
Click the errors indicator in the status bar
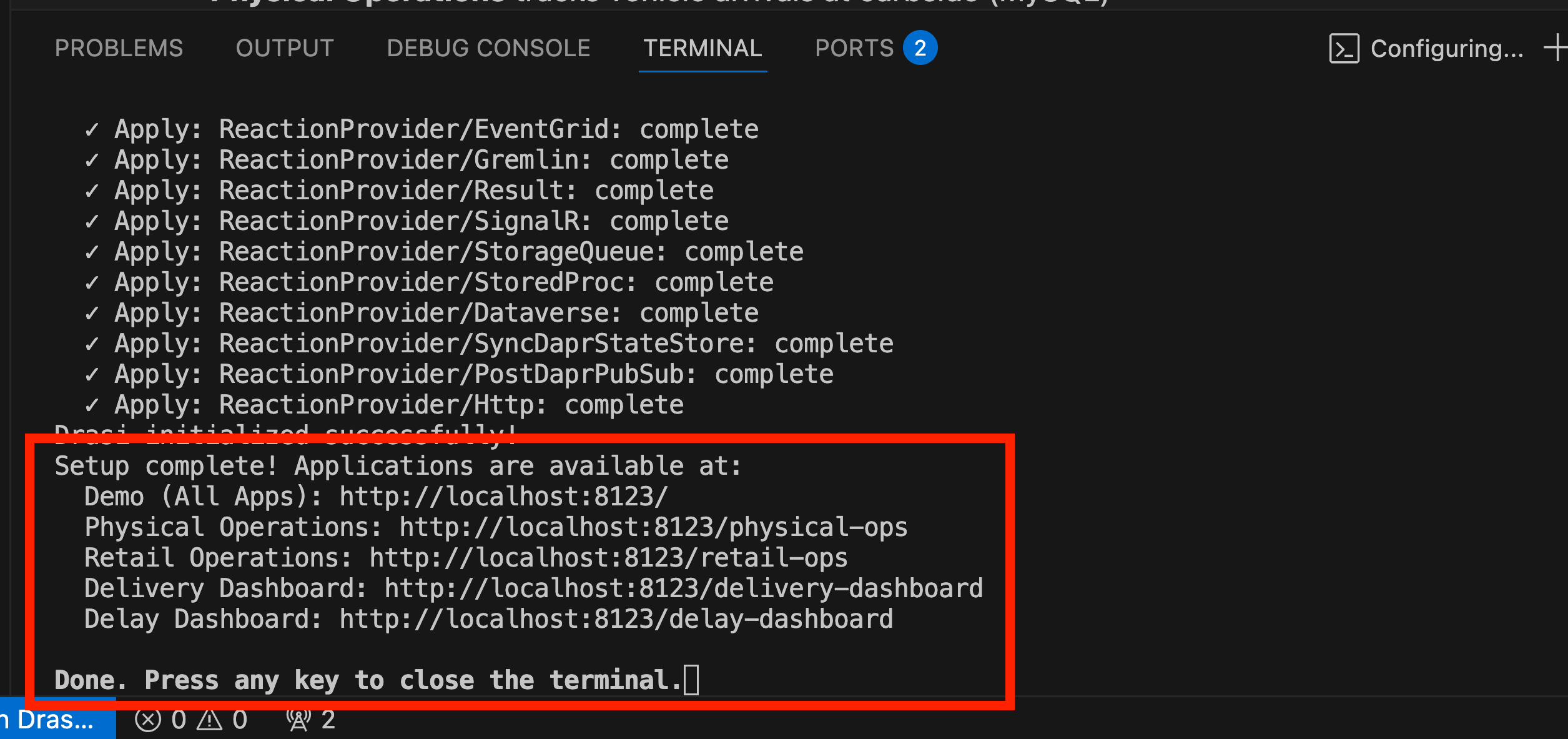click(164, 720)
